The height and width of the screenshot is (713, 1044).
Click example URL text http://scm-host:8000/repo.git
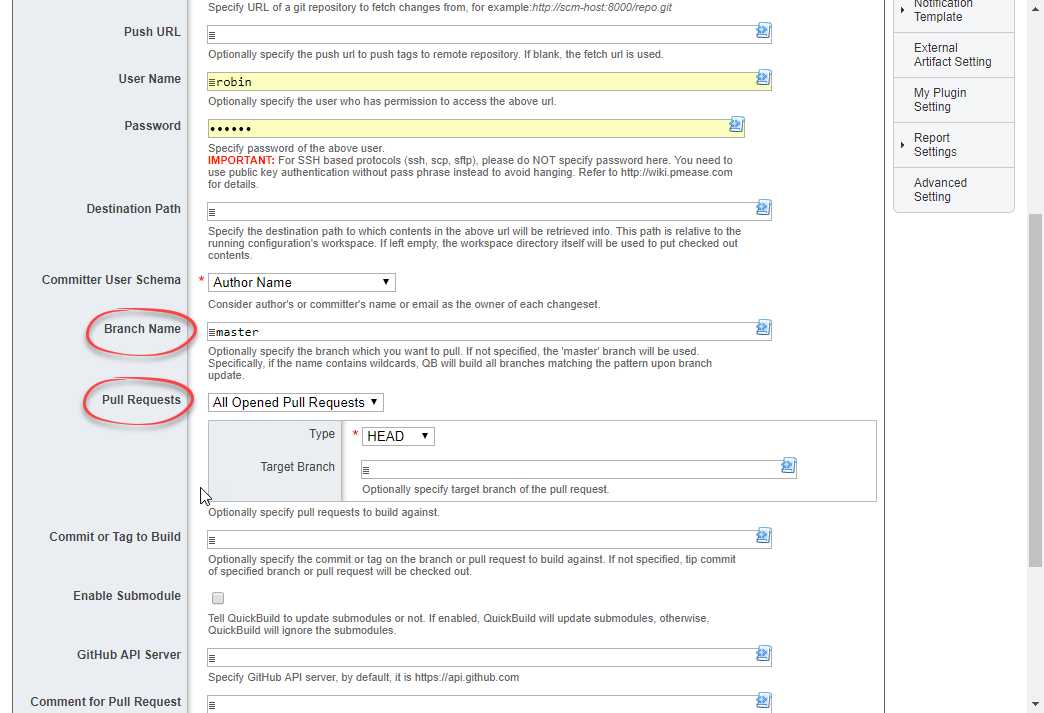(602, 7)
